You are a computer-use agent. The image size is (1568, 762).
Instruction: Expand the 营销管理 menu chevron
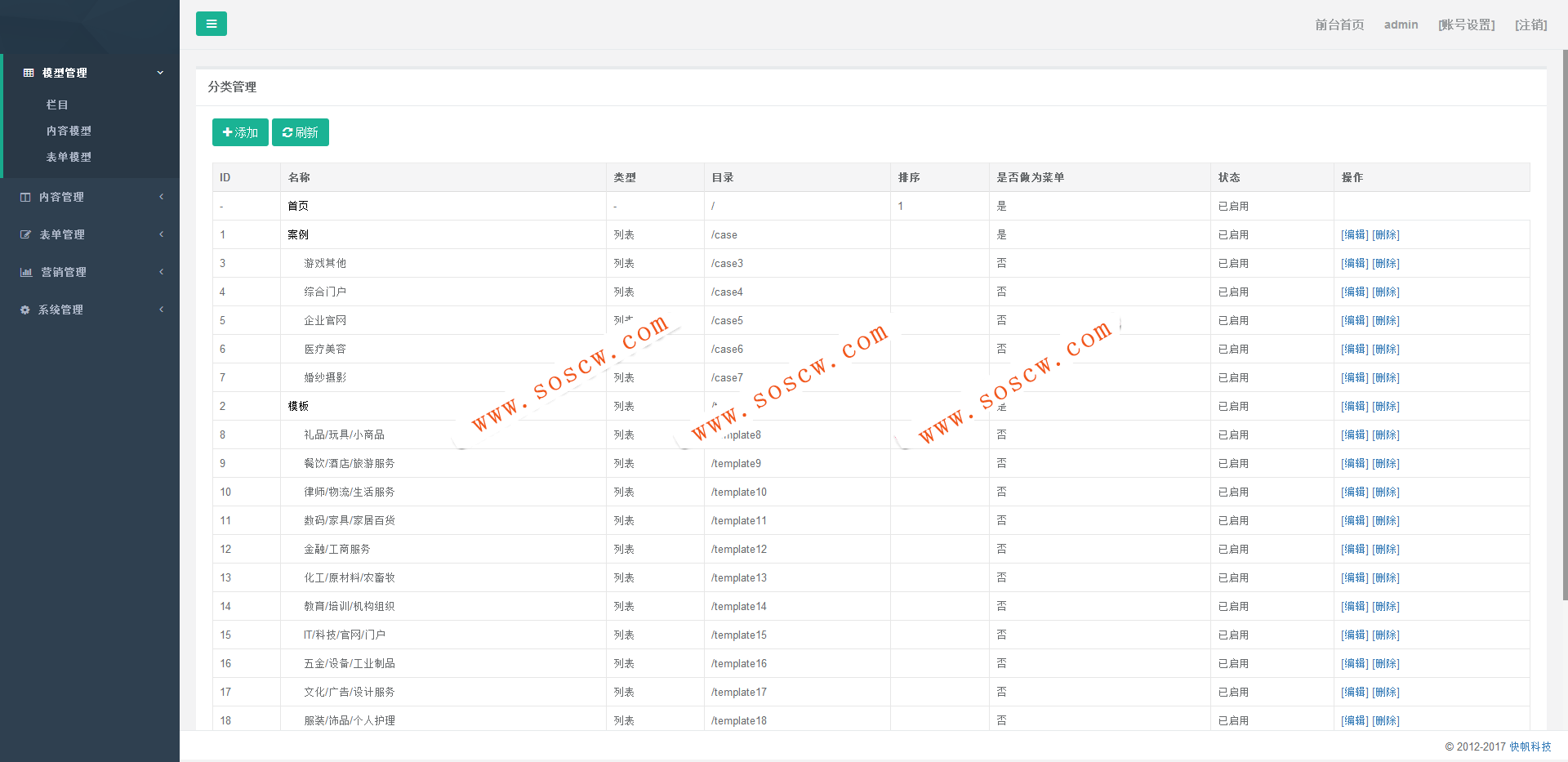[161, 272]
